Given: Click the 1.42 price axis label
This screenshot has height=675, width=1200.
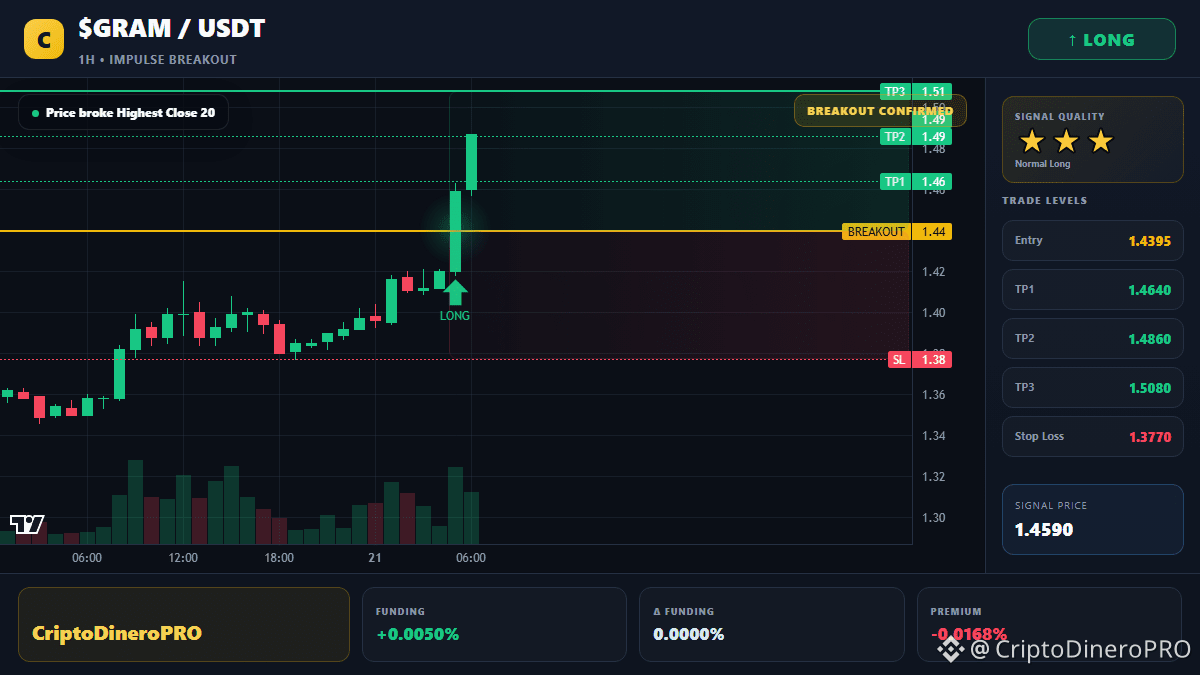Looking at the screenshot, I should (934, 272).
